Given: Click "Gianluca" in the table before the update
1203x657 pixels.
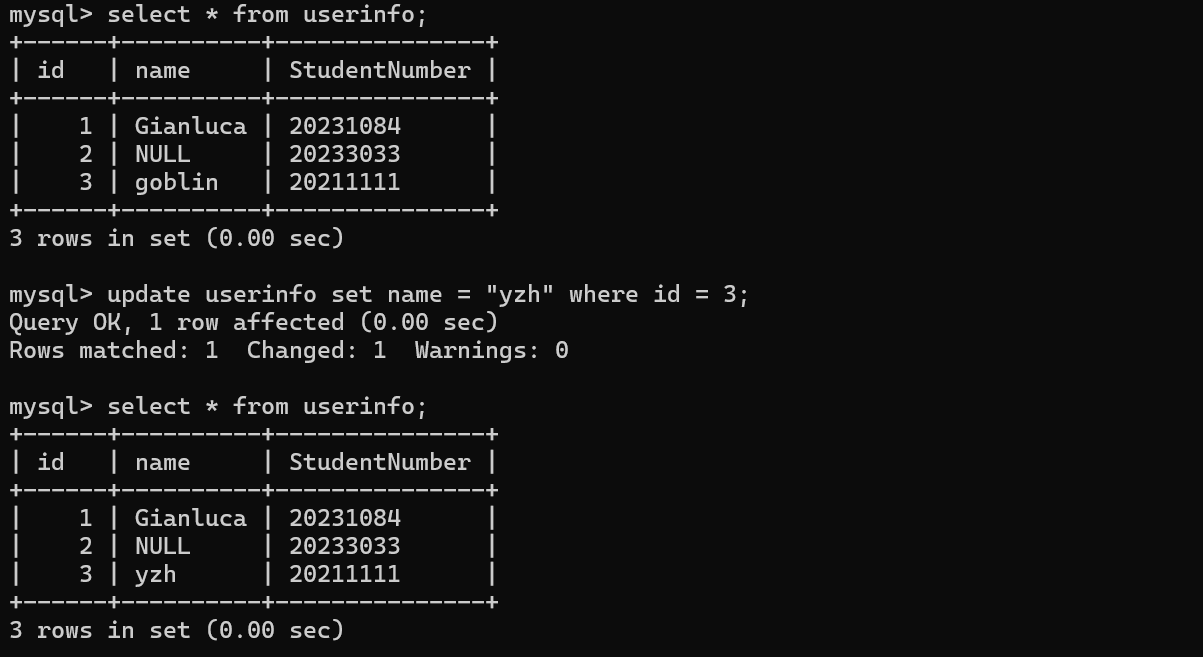Looking at the screenshot, I should click(190, 126).
